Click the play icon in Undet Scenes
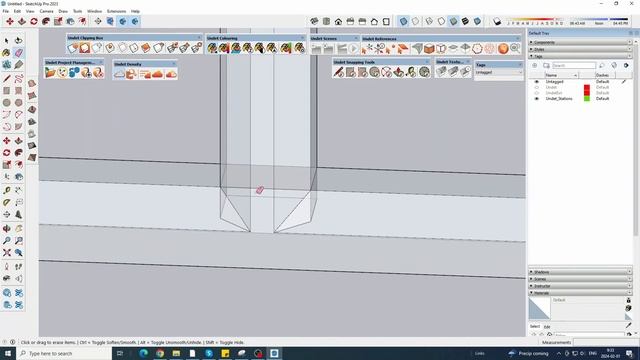Screen dimensions: 640x360 pos(353,49)
